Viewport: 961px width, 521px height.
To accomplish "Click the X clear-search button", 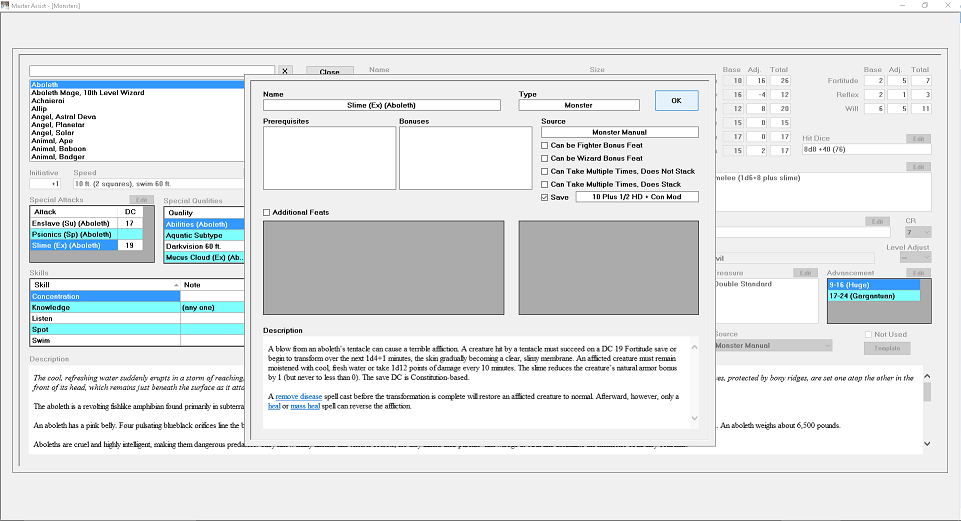I will pyautogui.click(x=285, y=70).
